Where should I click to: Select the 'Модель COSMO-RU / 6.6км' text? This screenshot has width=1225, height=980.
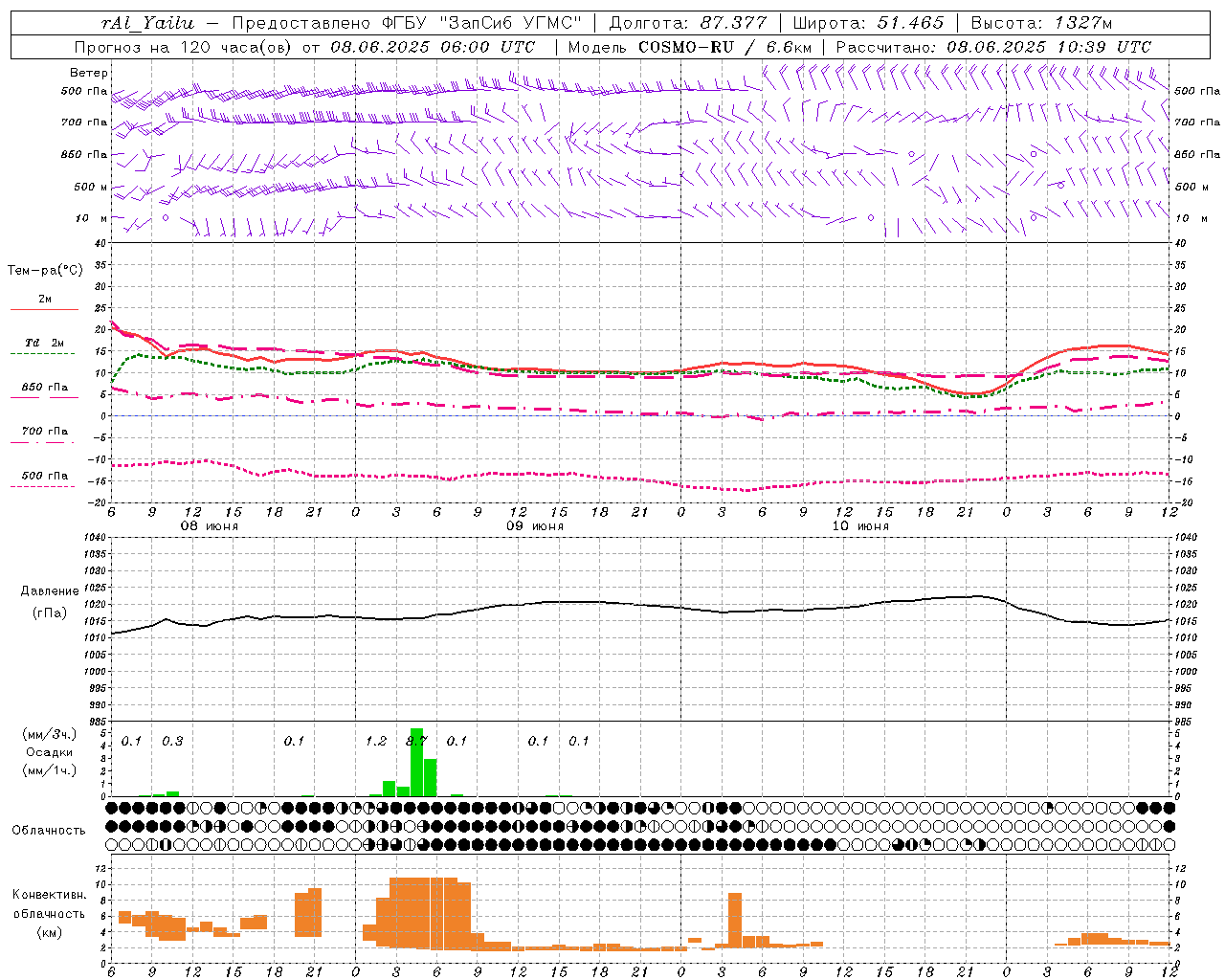689,47
